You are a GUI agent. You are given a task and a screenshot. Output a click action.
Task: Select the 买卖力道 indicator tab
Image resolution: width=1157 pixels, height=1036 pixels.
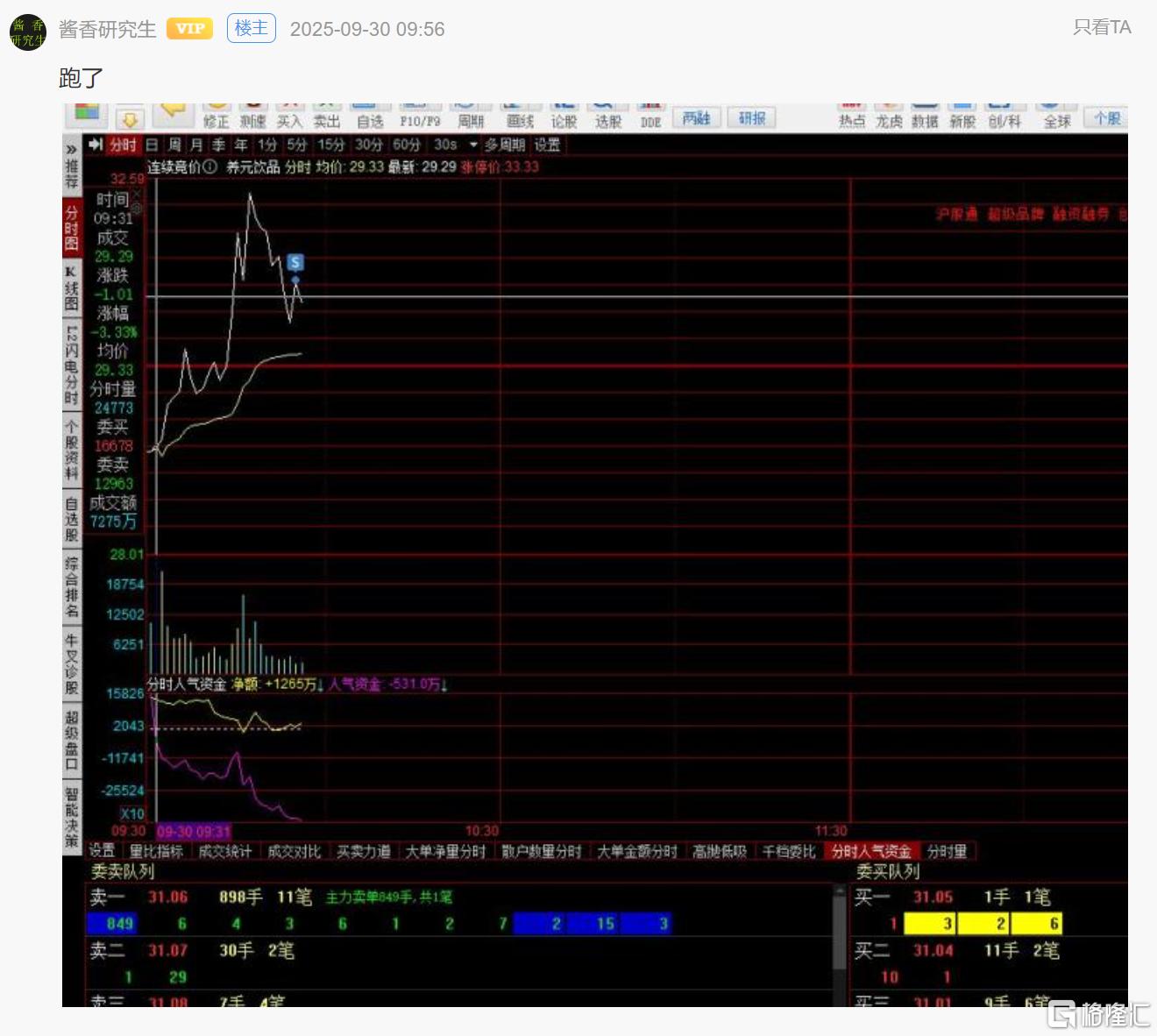coord(363,851)
